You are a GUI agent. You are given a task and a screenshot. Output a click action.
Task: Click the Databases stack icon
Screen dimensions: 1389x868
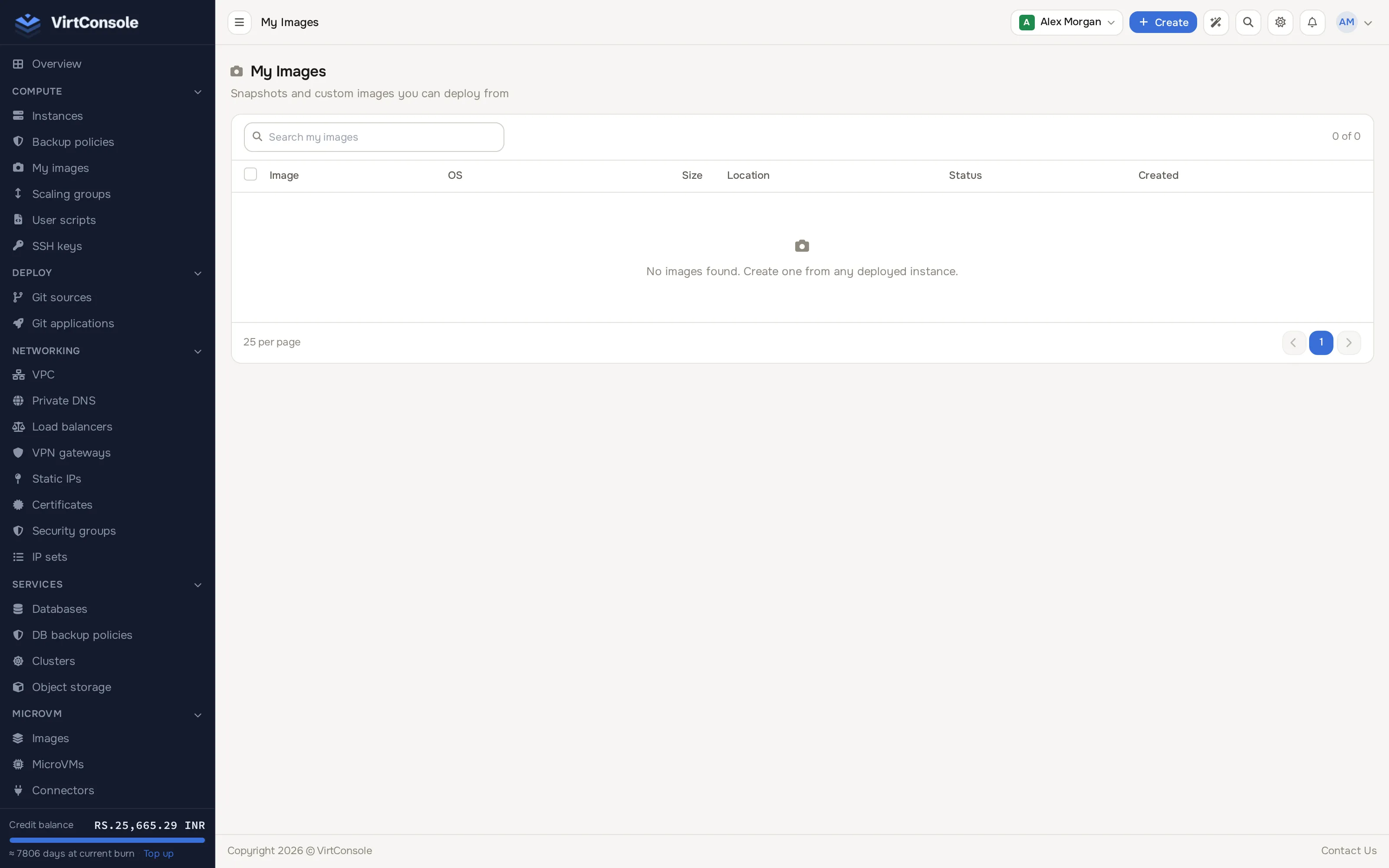18,608
